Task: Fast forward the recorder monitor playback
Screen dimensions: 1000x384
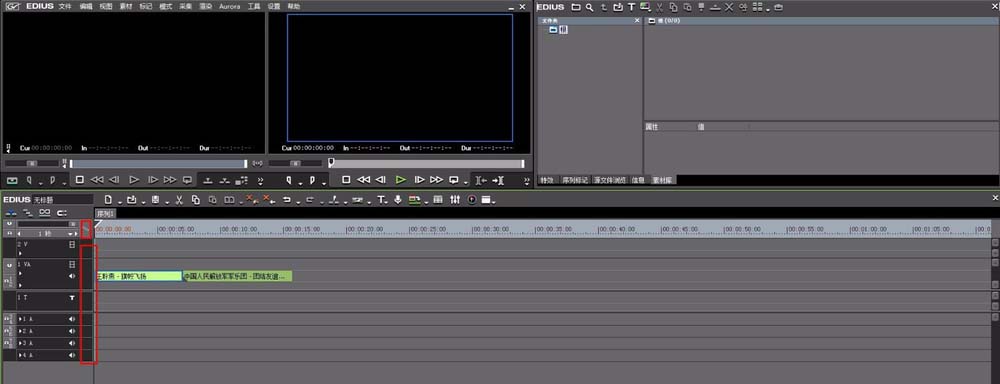Action: pyautogui.click(x=436, y=181)
